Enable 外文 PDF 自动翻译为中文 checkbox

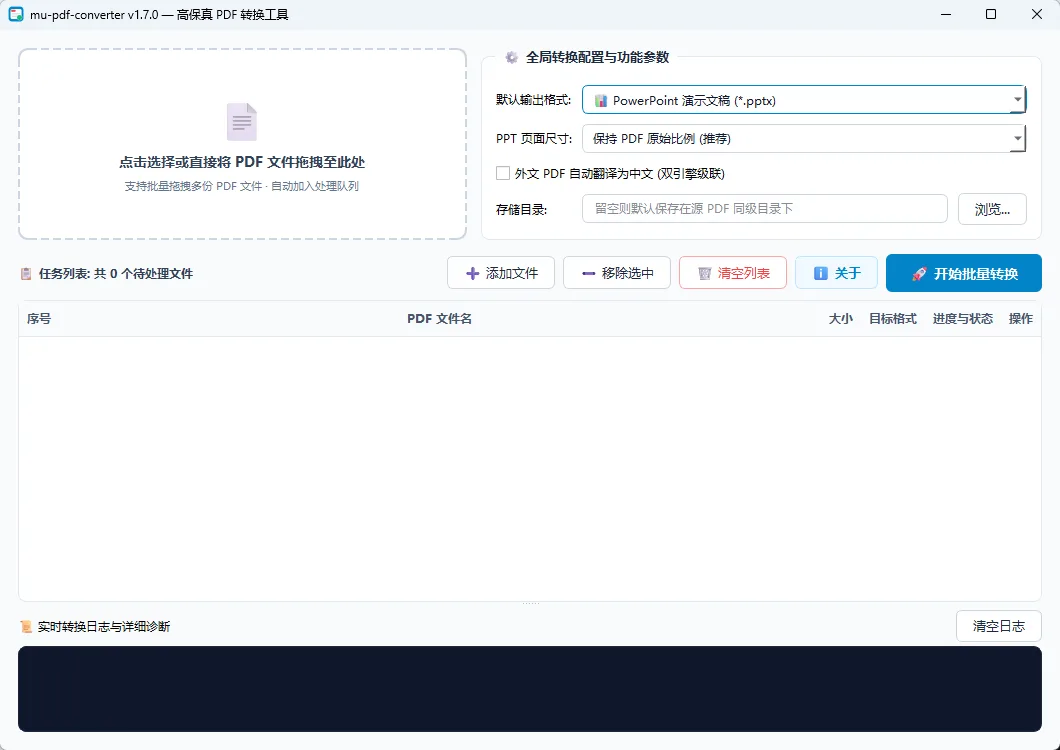pyautogui.click(x=503, y=173)
